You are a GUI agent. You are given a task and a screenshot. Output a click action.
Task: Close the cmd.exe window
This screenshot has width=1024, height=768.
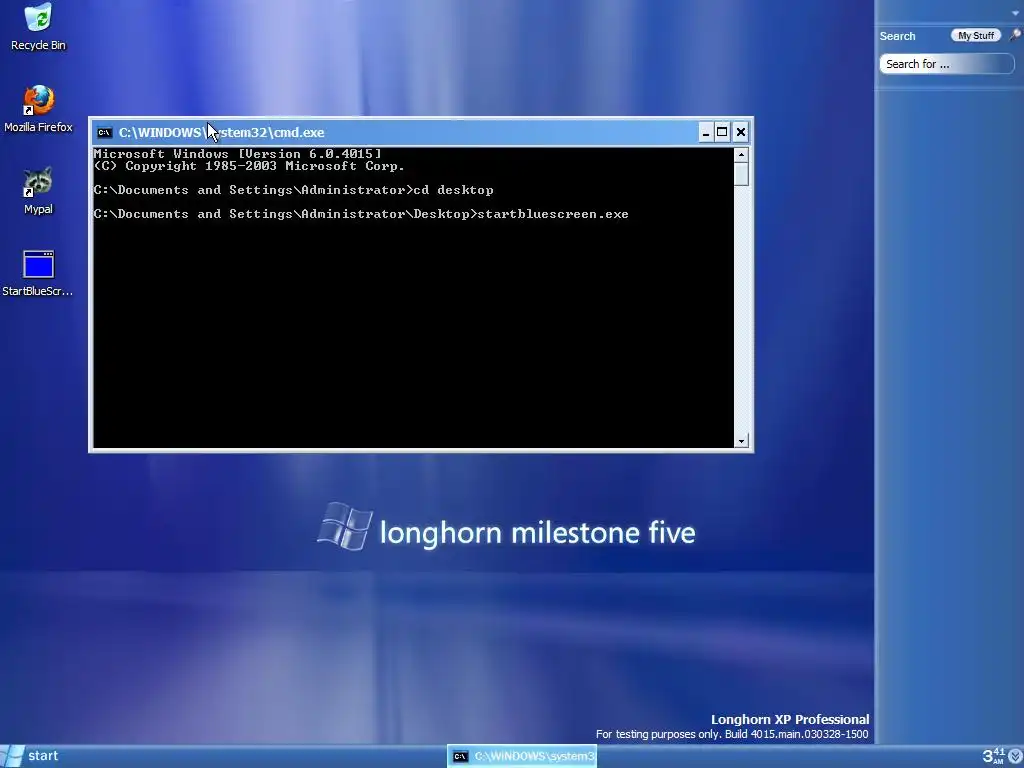click(741, 133)
